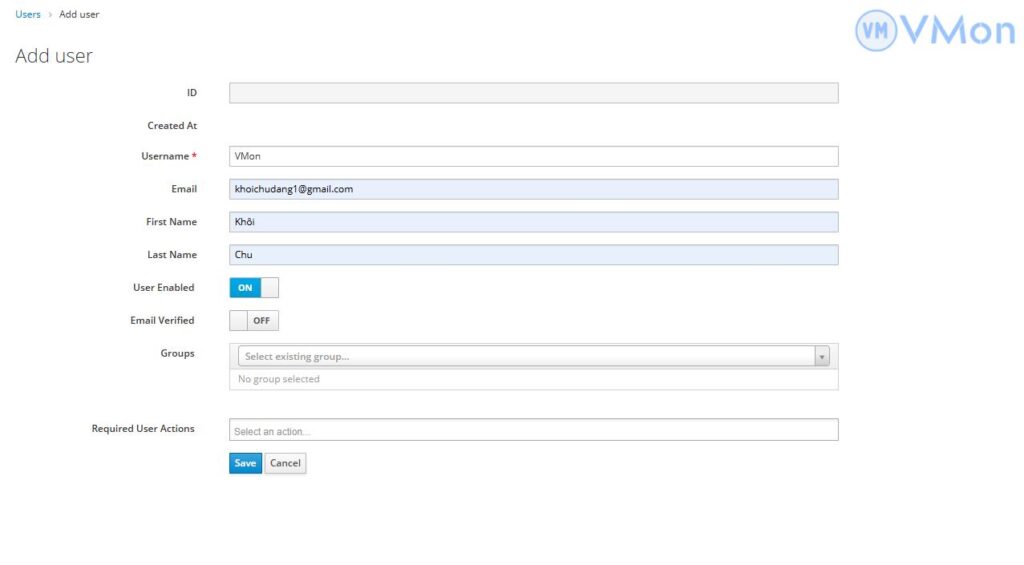1024x565 pixels.
Task: Cancel adding the user
Action: pos(285,463)
